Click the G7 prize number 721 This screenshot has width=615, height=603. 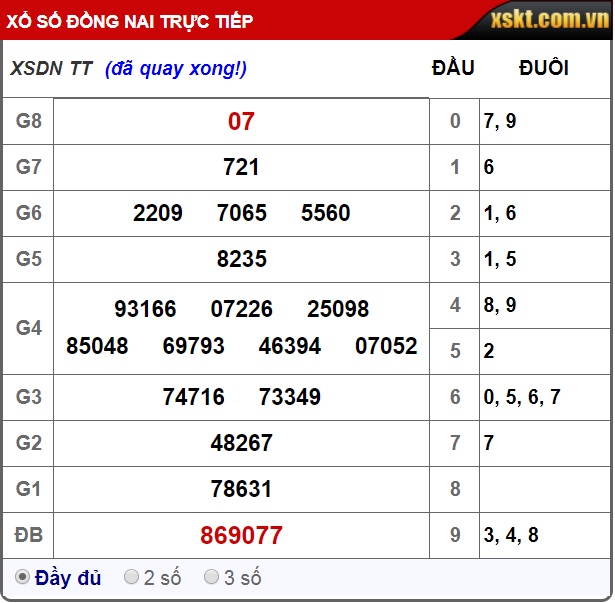pos(241,167)
